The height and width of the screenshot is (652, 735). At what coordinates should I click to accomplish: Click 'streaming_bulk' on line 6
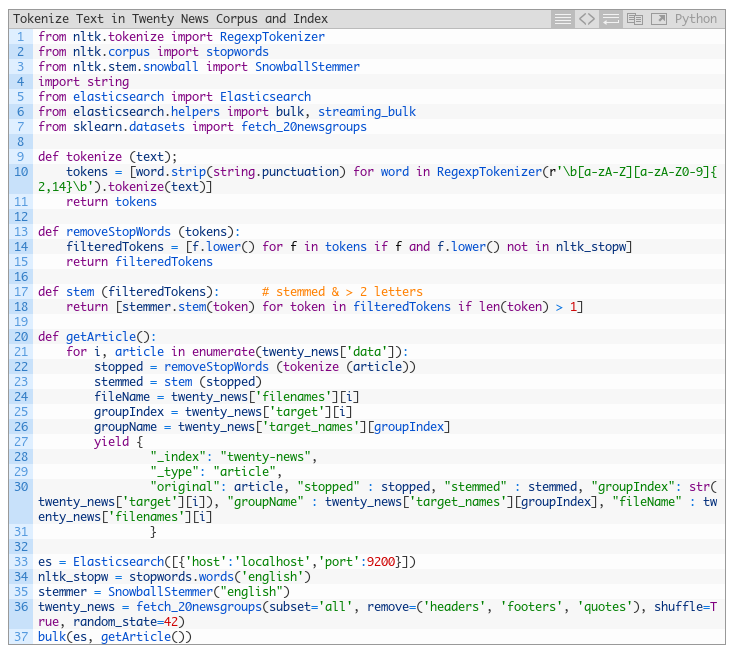(x=367, y=112)
